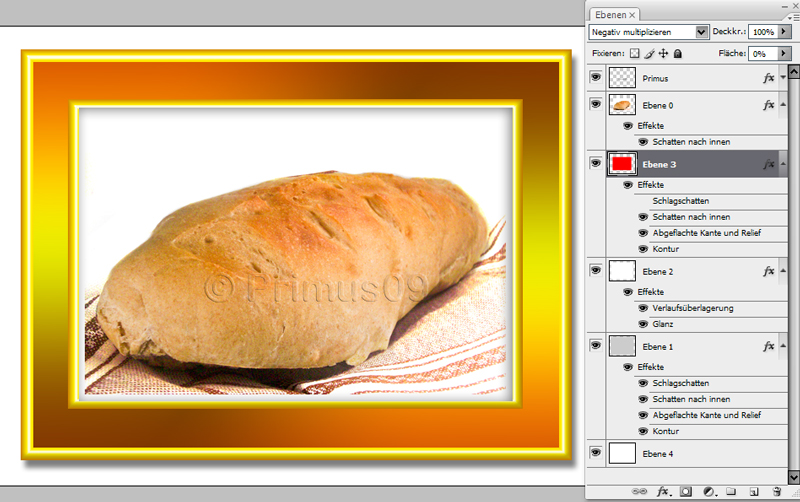Create a new layer group folder
The image size is (800, 502).
[731, 492]
